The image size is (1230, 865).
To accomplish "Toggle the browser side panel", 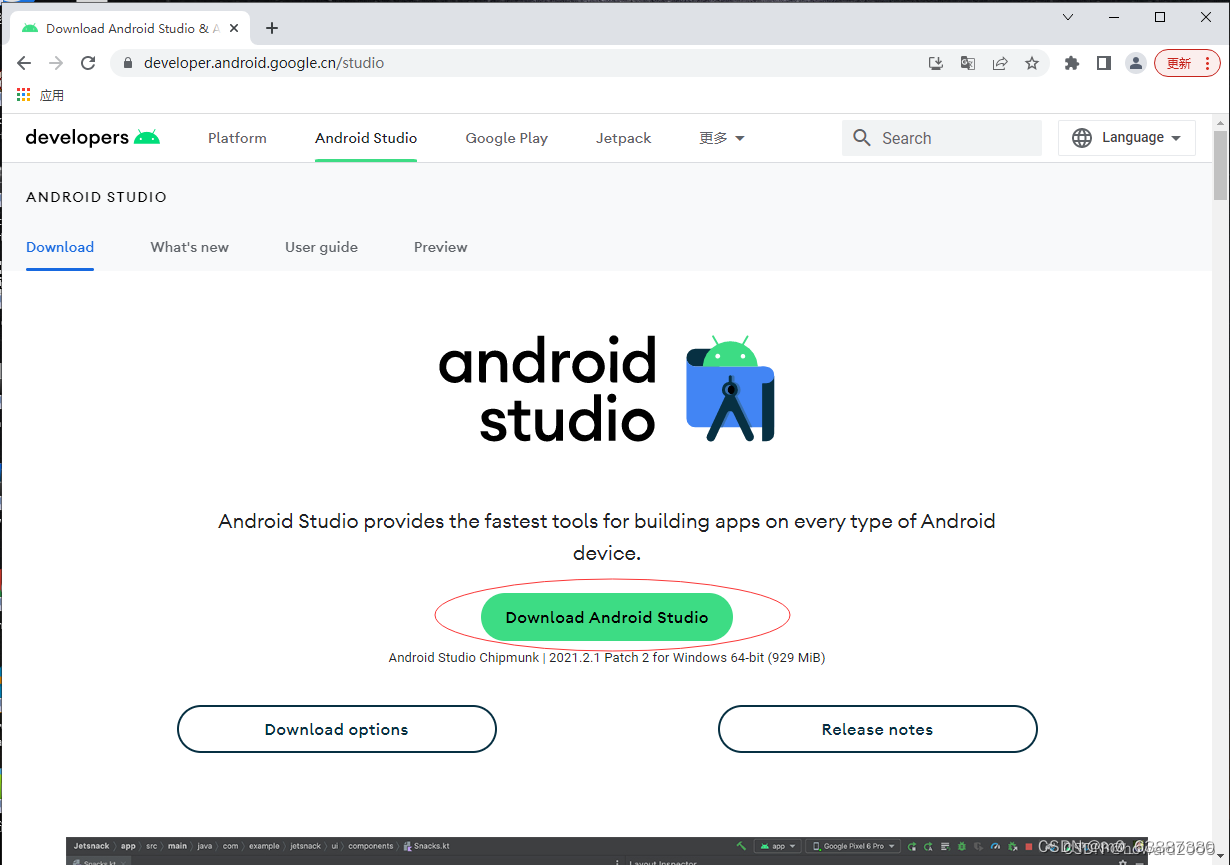I will coord(1104,63).
